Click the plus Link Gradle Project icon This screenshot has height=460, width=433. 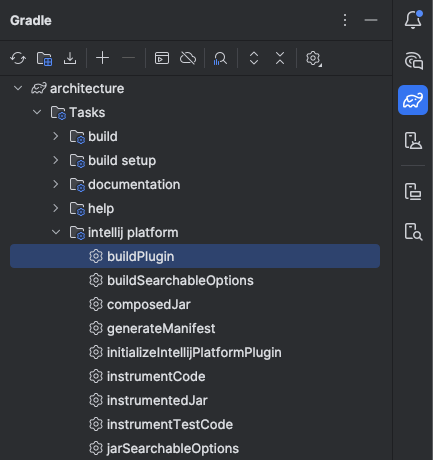click(x=102, y=58)
